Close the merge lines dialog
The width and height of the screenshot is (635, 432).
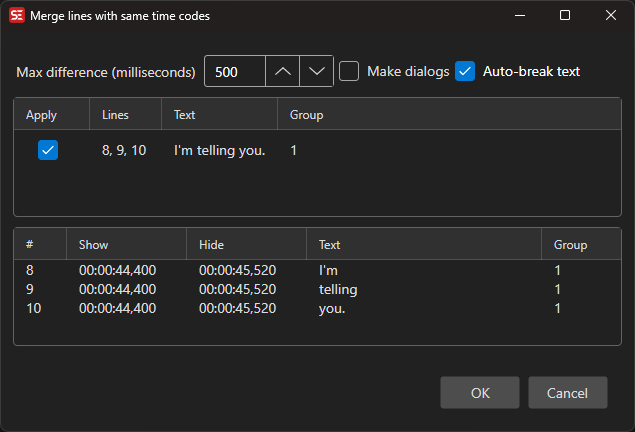611,15
